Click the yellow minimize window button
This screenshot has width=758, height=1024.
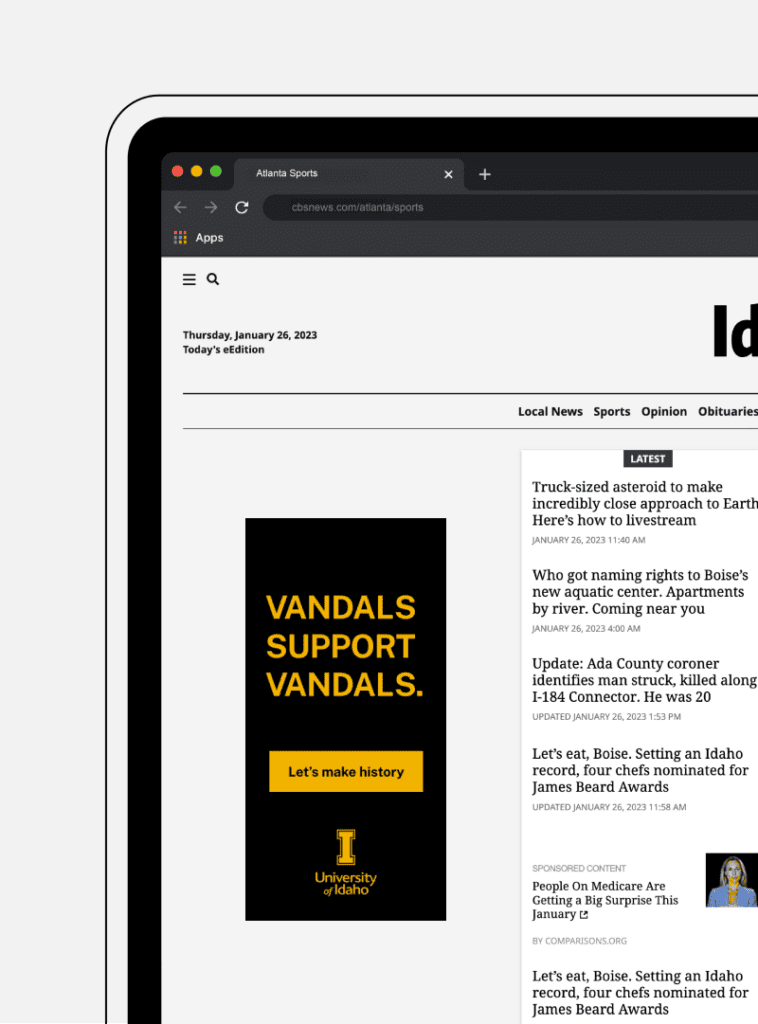pyautogui.click(x=197, y=171)
